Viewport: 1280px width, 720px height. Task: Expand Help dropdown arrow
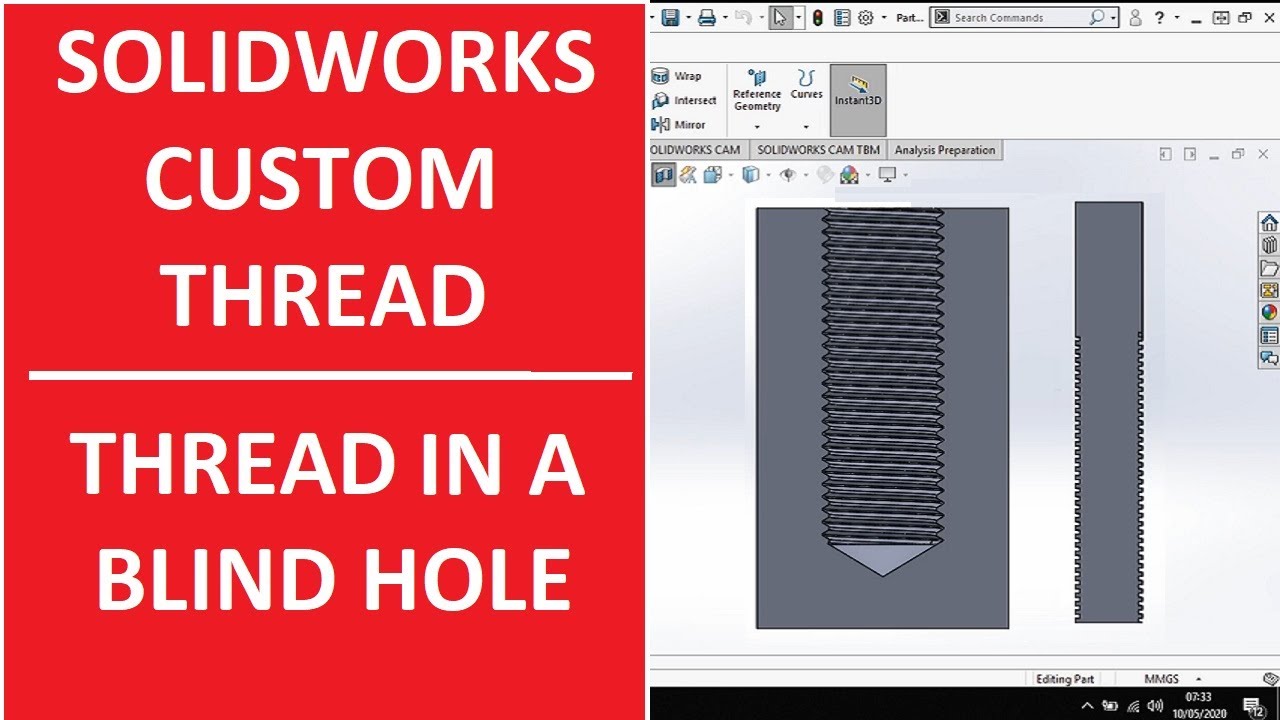(x=1177, y=17)
